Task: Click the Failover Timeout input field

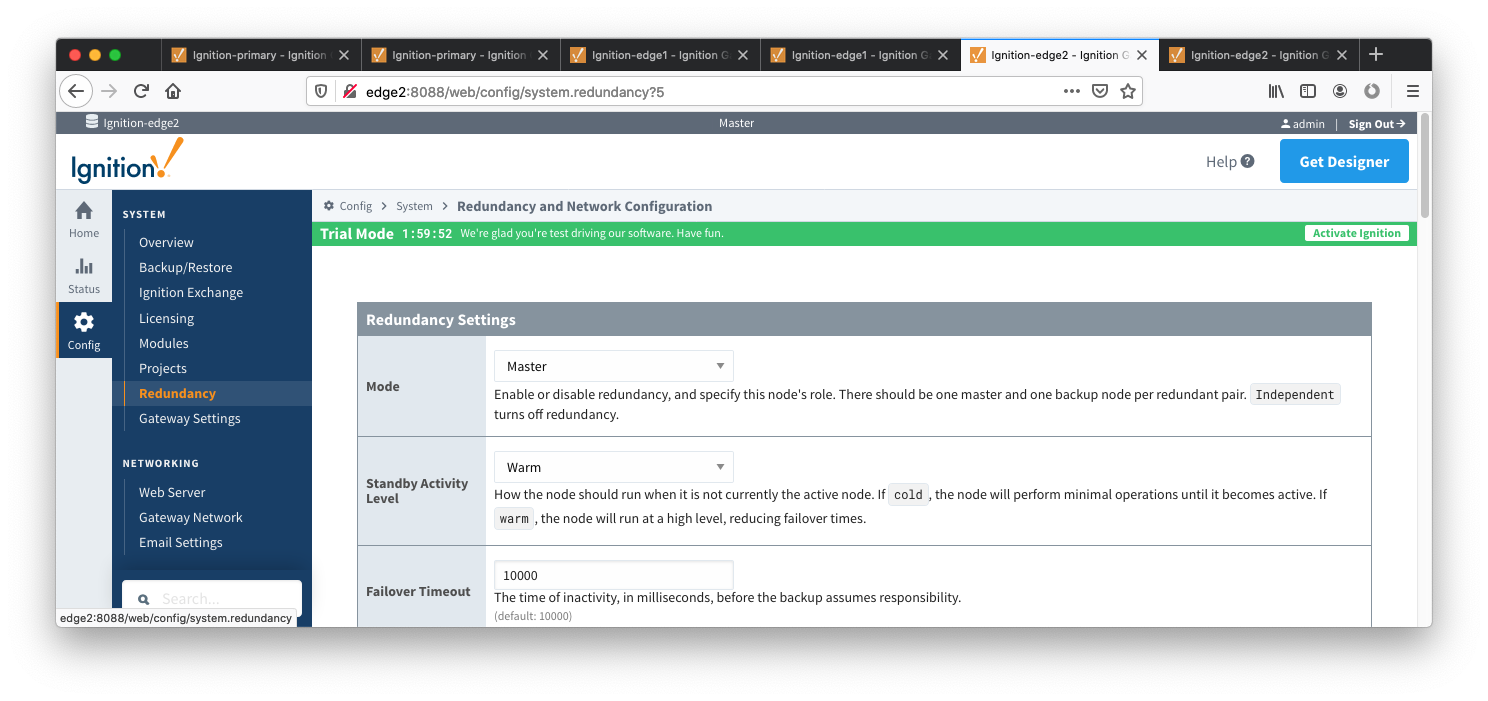Action: pyautogui.click(x=614, y=575)
